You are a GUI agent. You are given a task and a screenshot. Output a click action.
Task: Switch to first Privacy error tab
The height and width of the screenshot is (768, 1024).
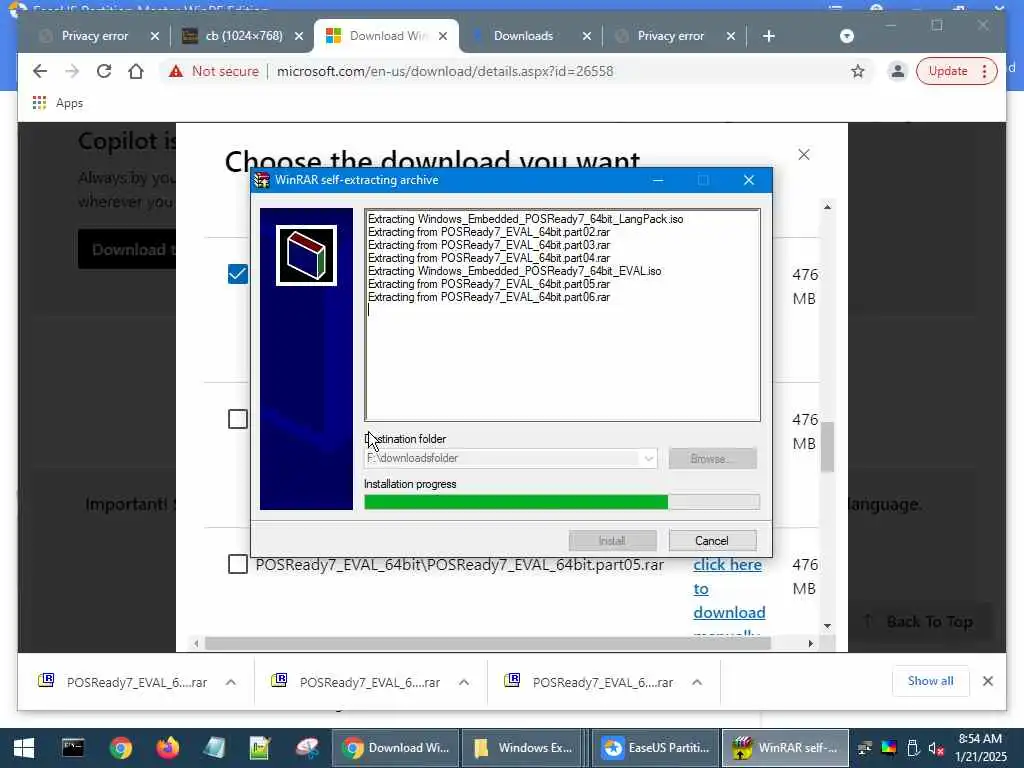point(95,36)
